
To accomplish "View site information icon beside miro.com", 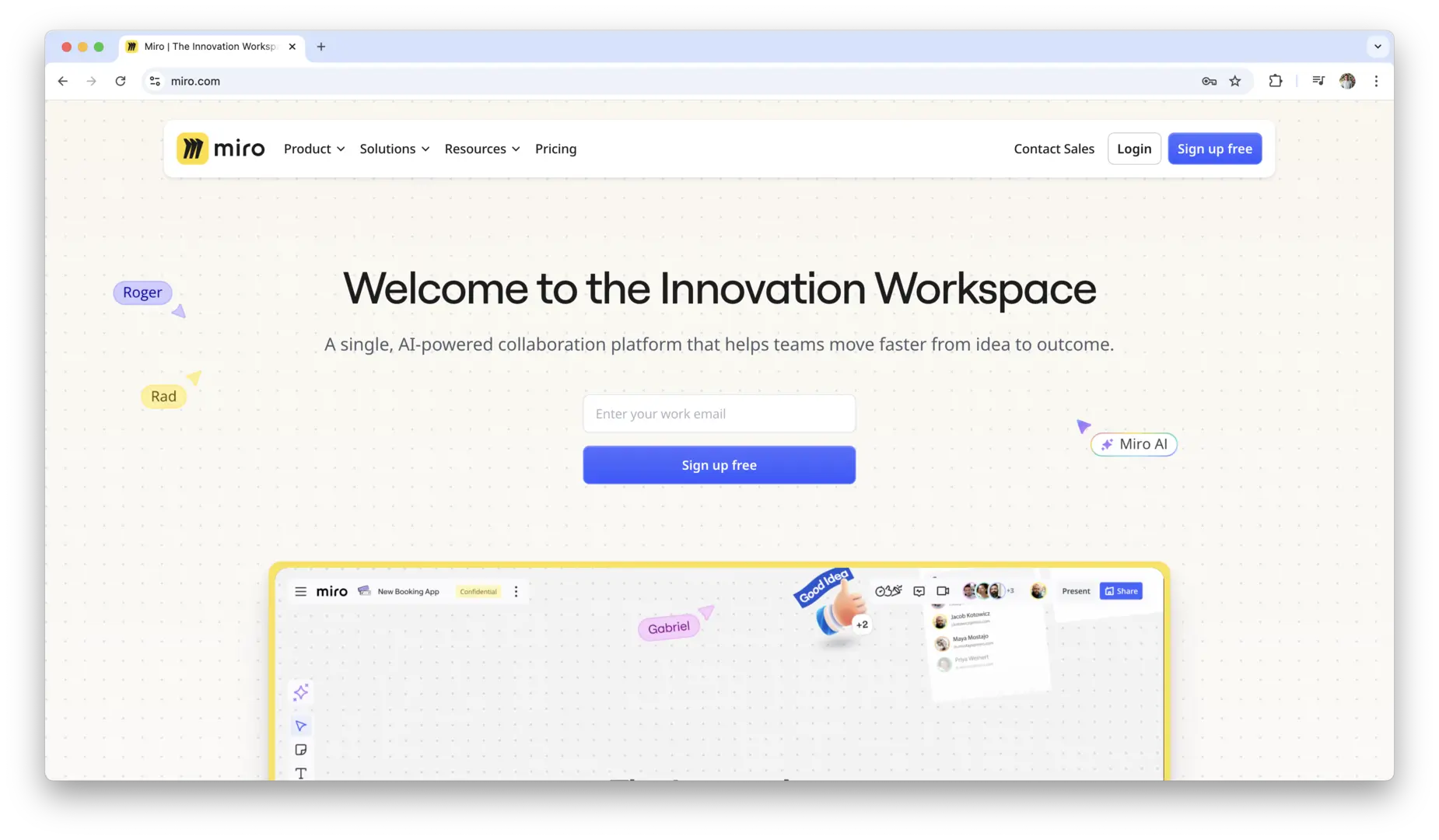I will (156, 81).
